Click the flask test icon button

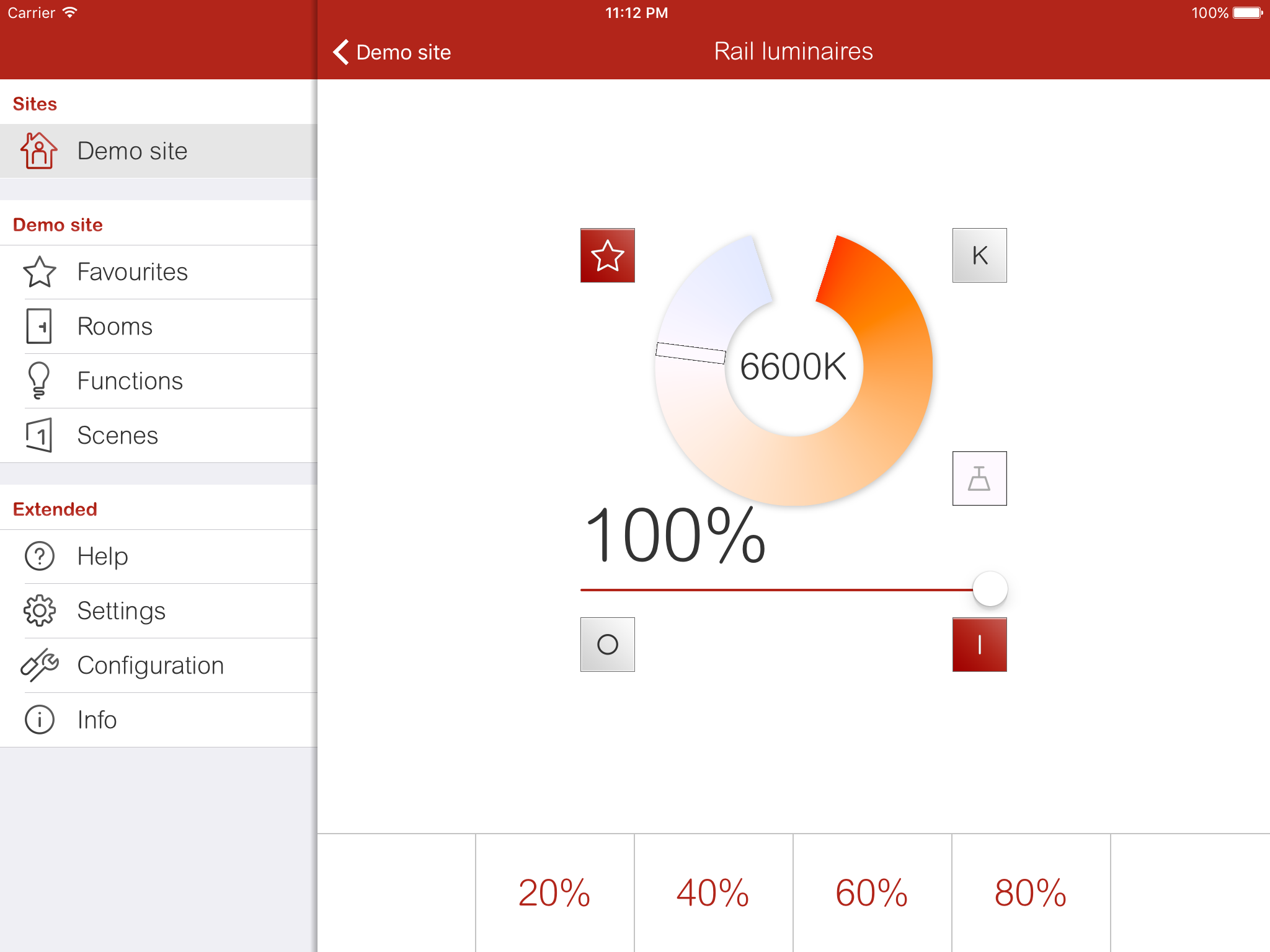[979, 478]
